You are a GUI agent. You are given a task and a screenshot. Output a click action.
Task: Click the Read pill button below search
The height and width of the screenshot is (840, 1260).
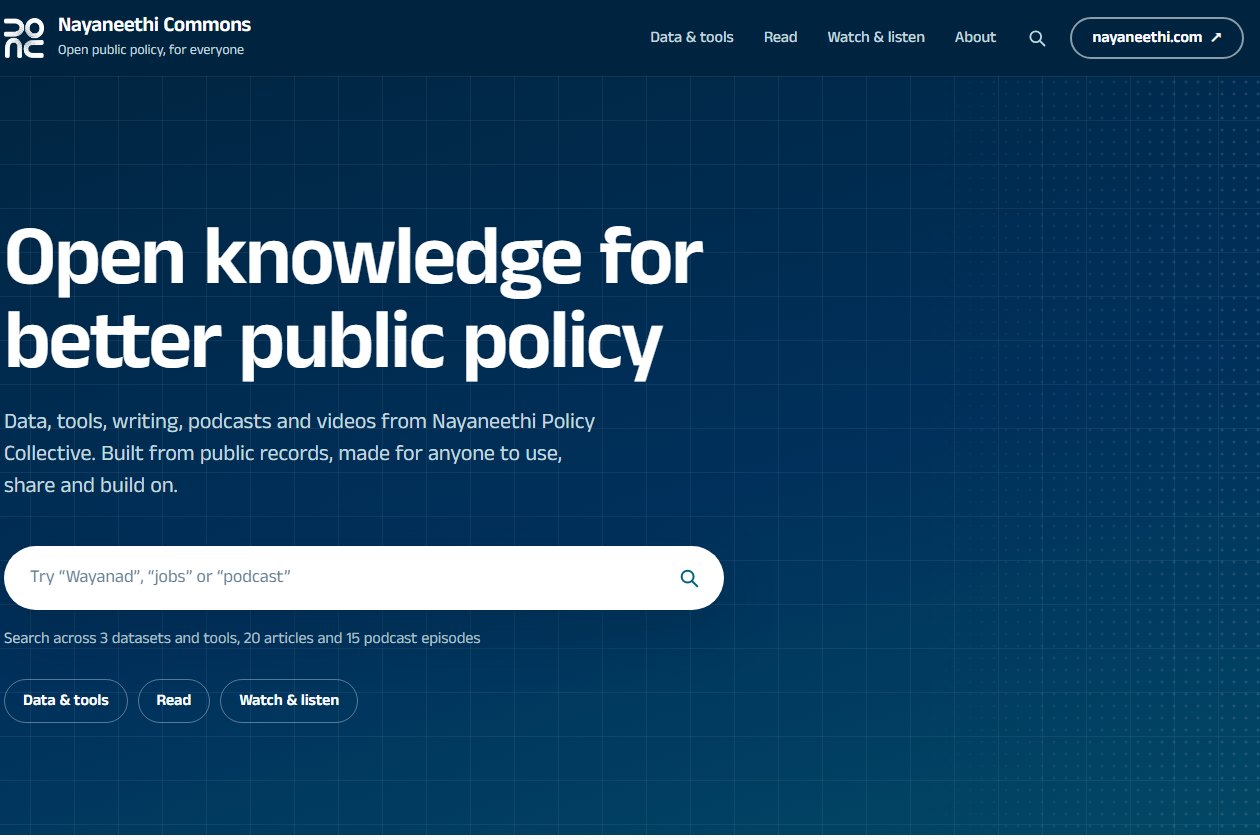(174, 700)
